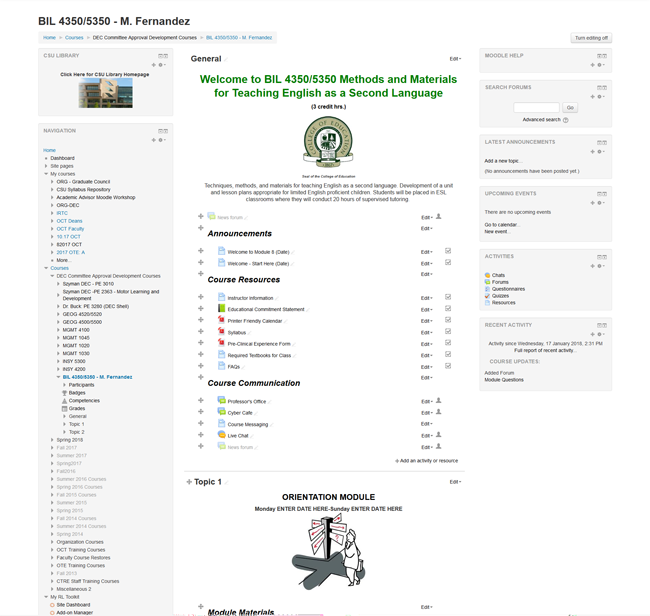The image size is (650, 616).
Task: Click the CSU Library building thumbnail
Action: pos(106,93)
